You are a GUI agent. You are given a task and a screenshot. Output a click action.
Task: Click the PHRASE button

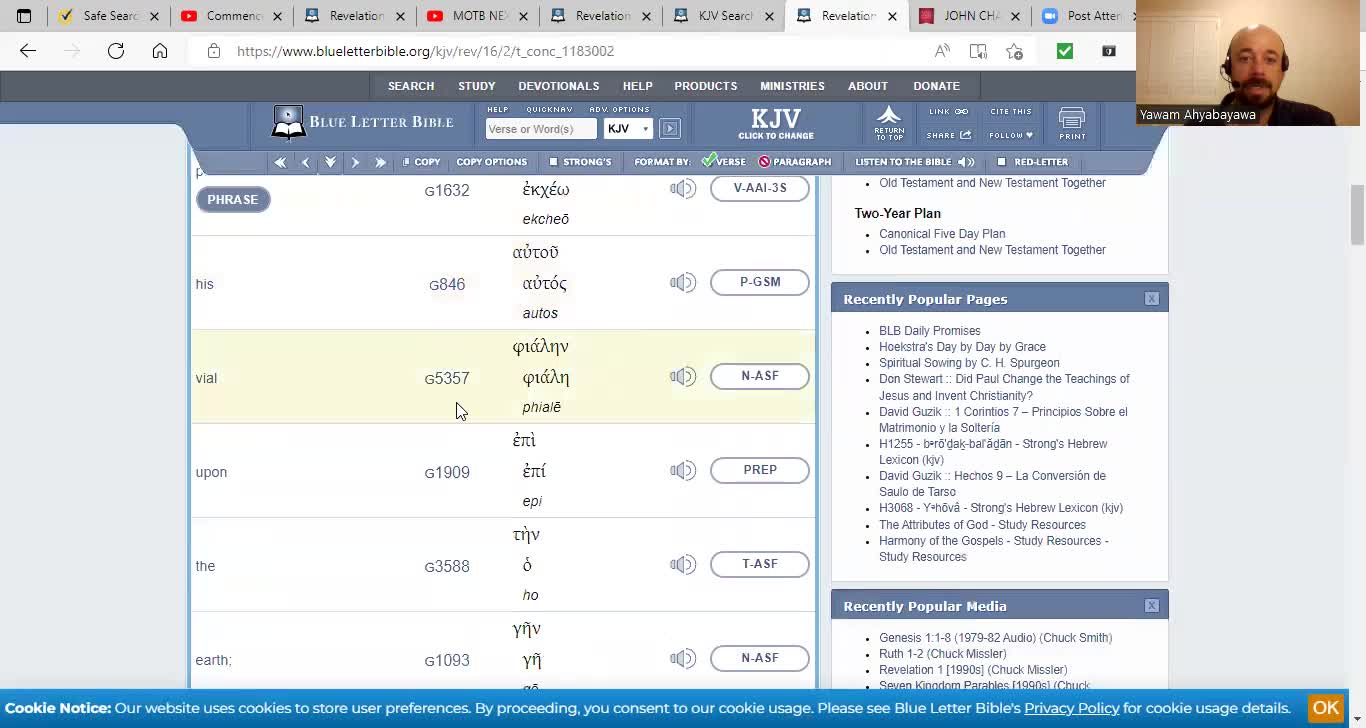[233, 199]
